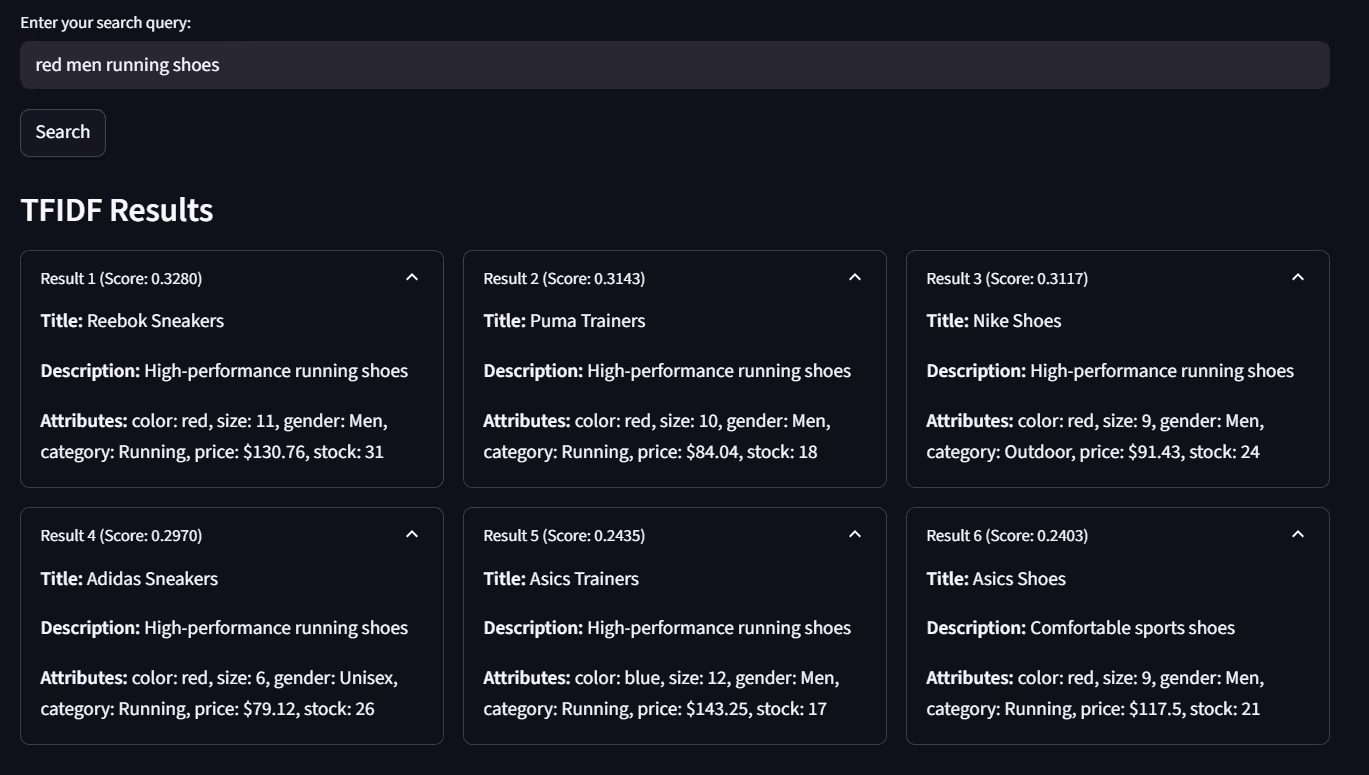This screenshot has width=1369, height=775.
Task: Select the 'Result 6 (Score: 0.2403)' header
Action: pyautogui.click(x=1007, y=536)
